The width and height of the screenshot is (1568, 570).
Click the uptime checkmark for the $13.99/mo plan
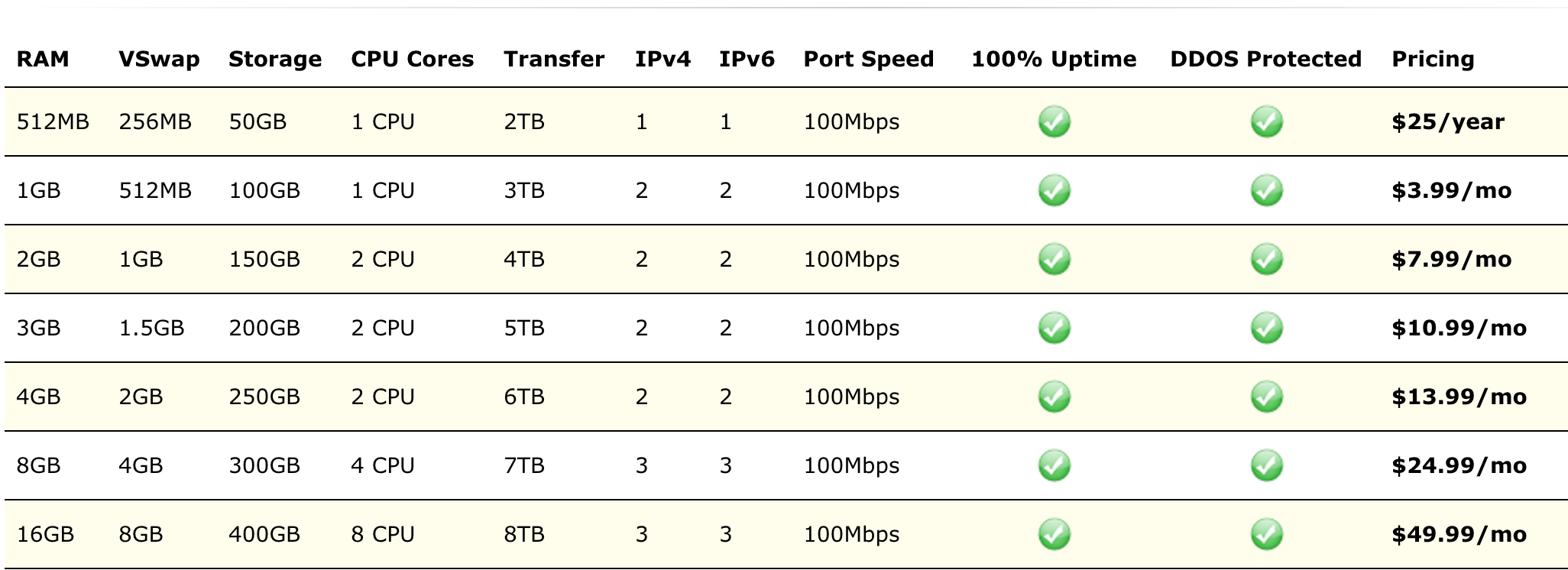(x=1054, y=397)
